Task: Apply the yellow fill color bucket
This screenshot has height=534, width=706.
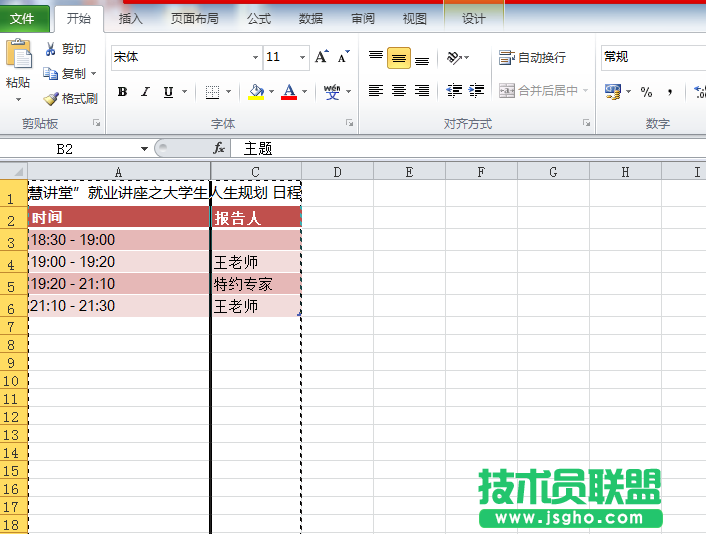Action: pyautogui.click(x=256, y=92)
